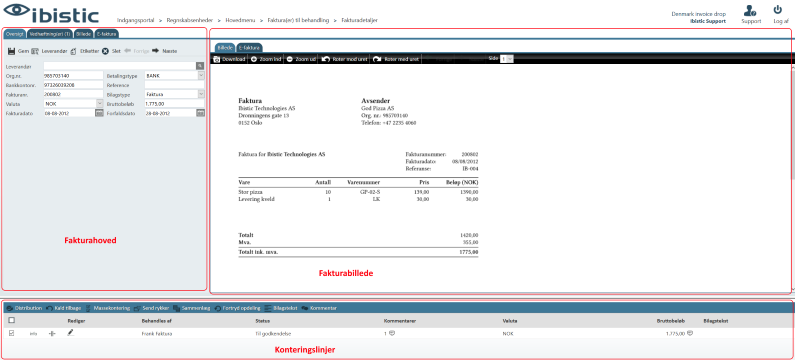
Task: Open Massekontering action
Action: click(x=107, y=308)
